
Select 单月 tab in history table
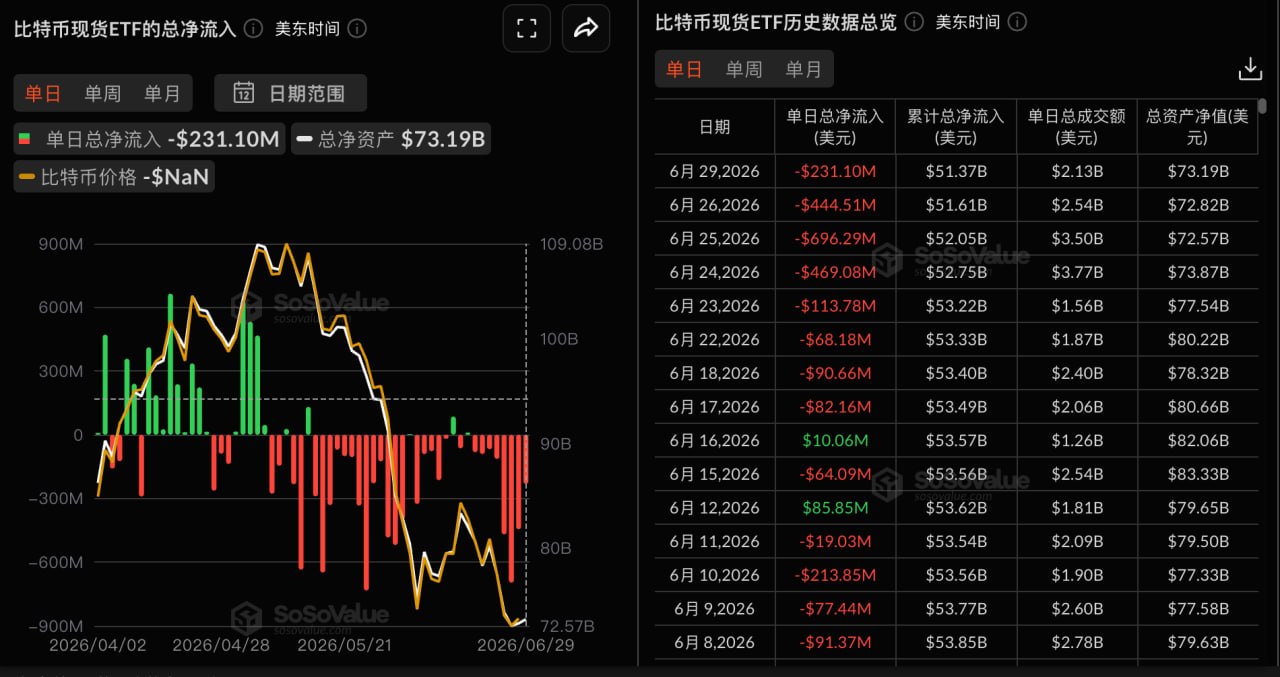point(804,69)
